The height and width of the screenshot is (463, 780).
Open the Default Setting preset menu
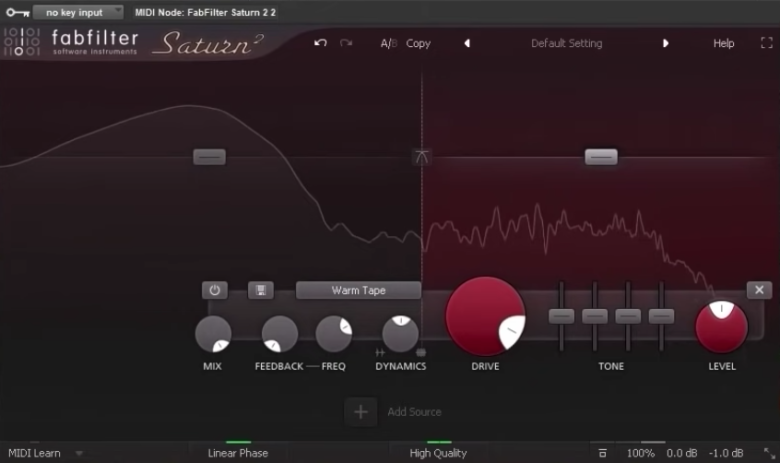[566, 43]
